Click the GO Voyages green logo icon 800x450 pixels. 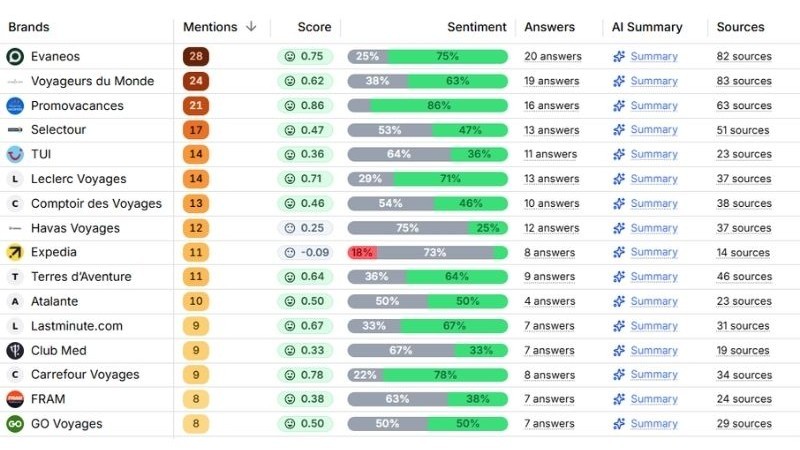15,423
